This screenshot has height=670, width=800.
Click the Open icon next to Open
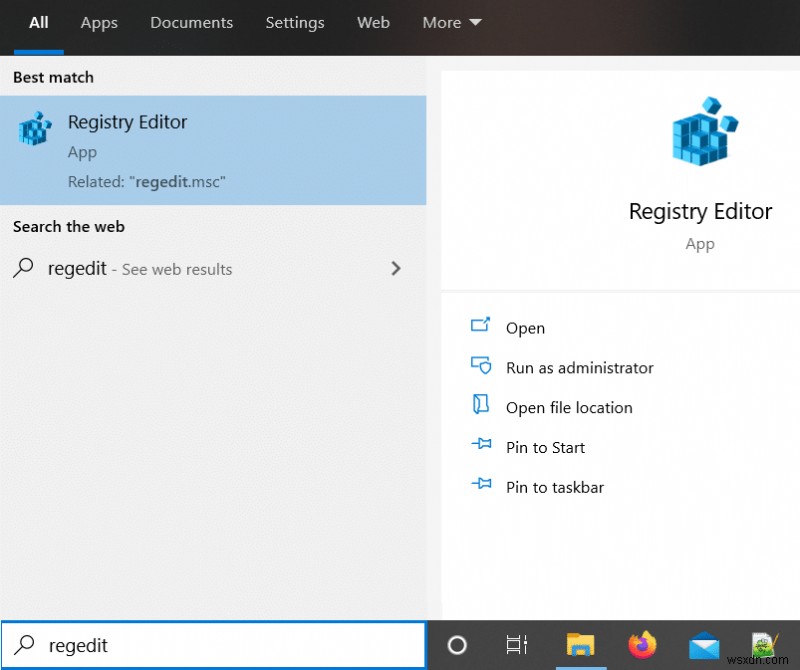tap(481, 327)
